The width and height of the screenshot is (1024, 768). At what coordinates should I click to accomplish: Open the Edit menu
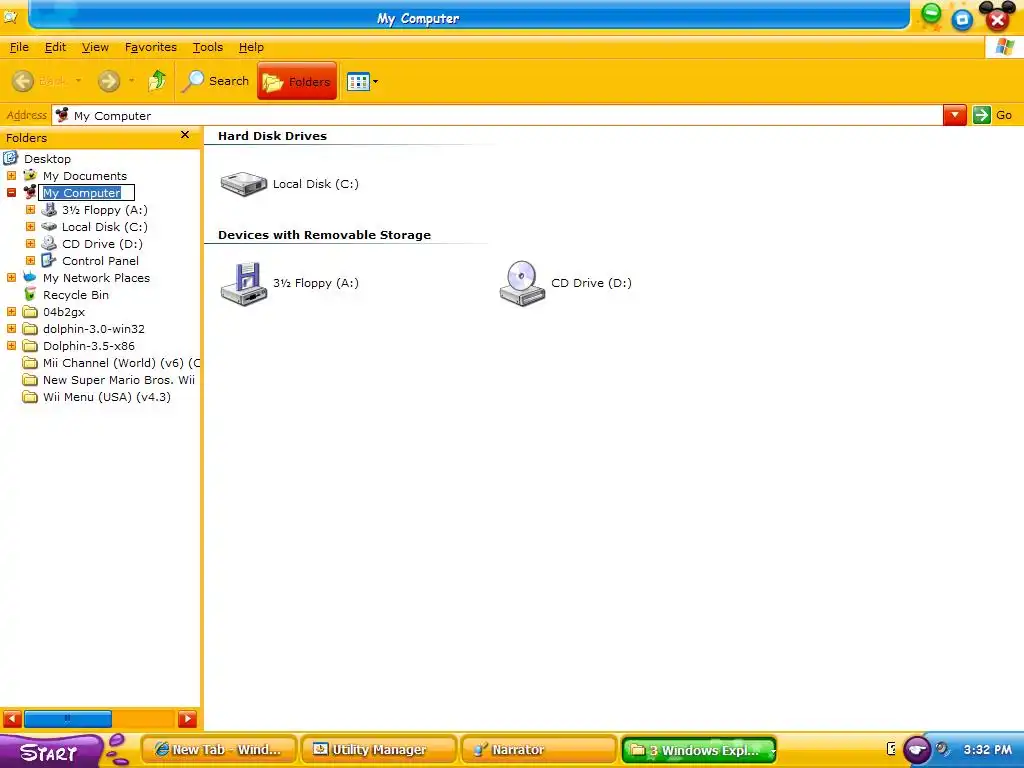(x=55, y=47)
